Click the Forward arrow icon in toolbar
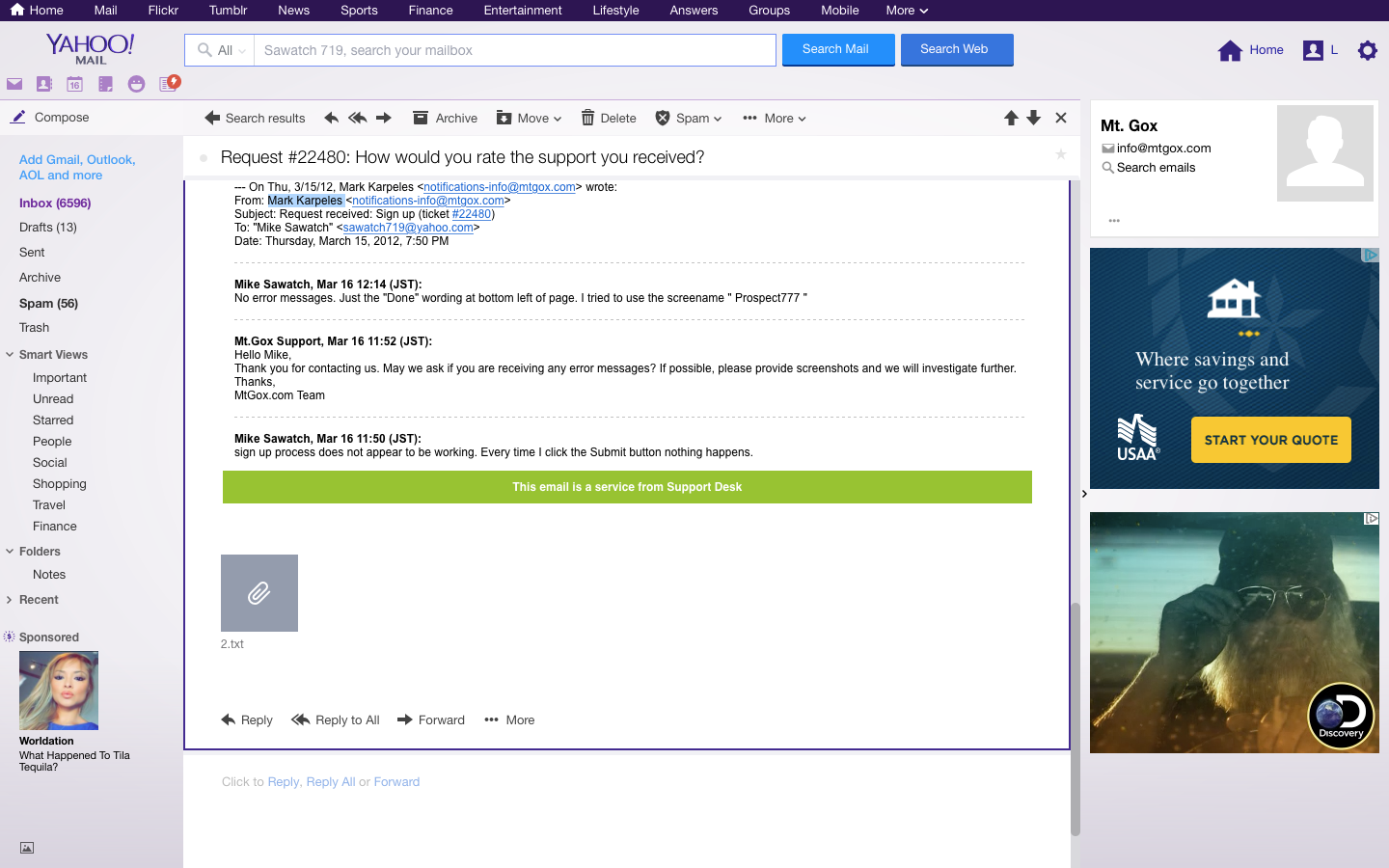Image resolution: width=1389 pixels, height=868 pixels. pyautogui.click(x=384, y=118)
